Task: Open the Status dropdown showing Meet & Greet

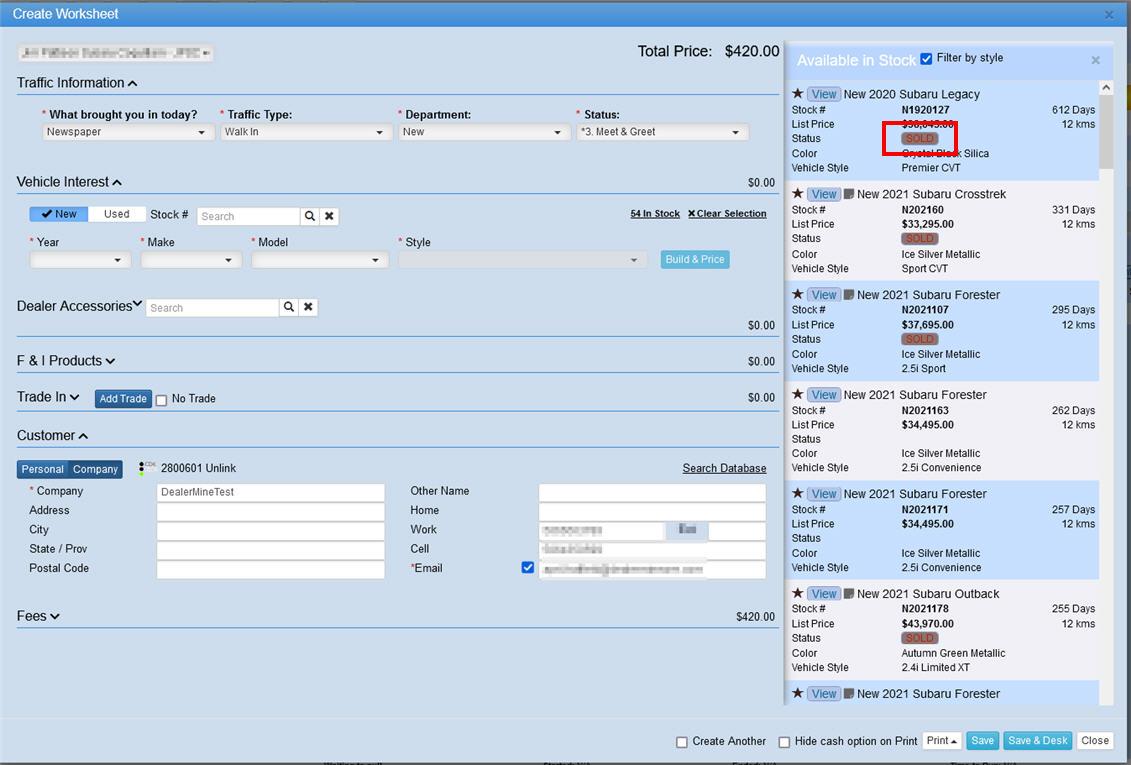Action: click(662, 132)
